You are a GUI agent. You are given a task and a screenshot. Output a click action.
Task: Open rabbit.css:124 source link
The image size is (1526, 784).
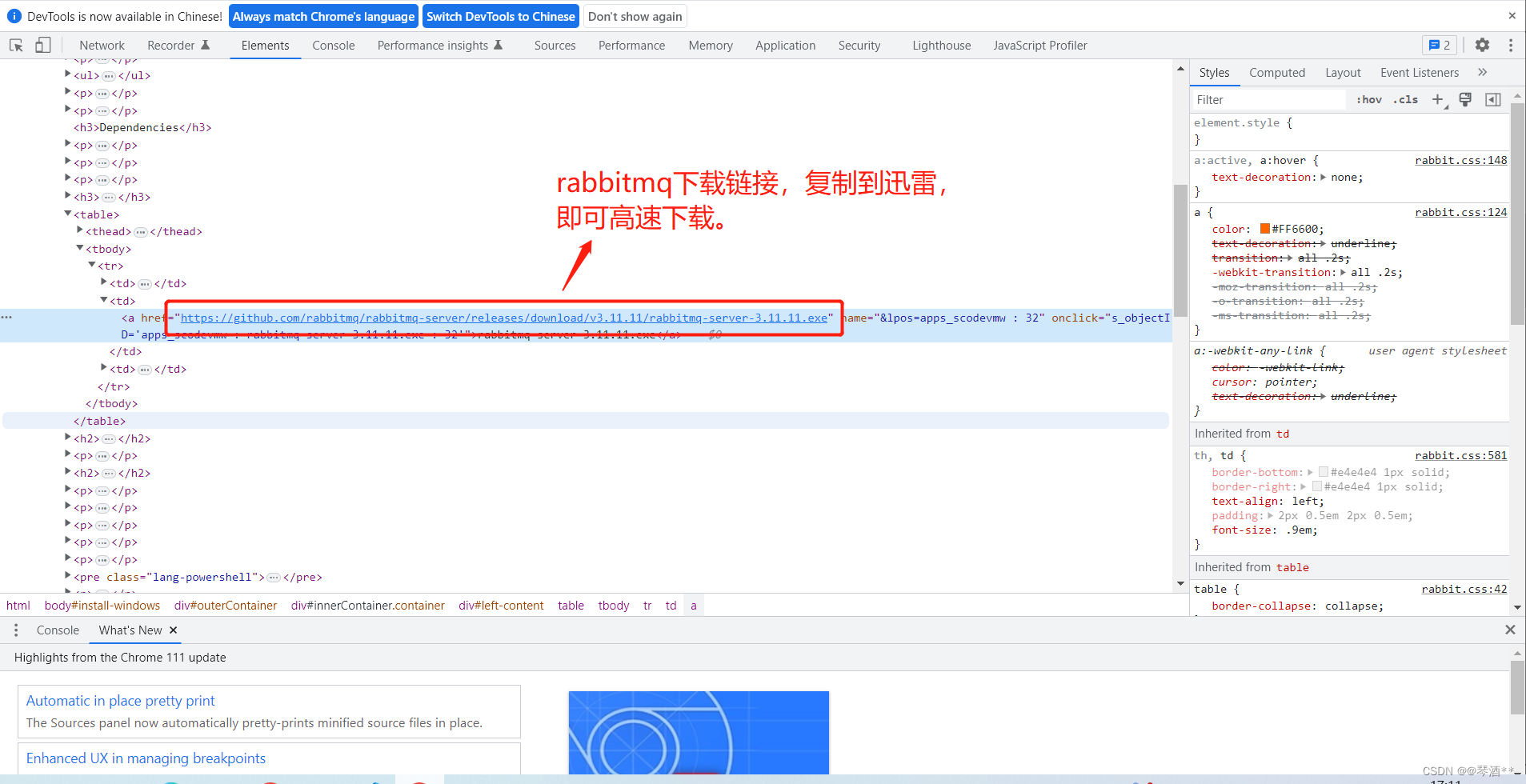[x=1460, y=212]
